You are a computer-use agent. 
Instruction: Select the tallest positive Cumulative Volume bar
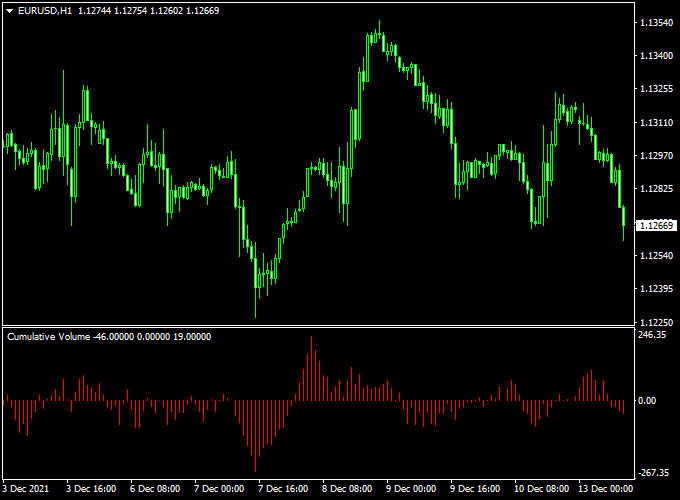pos(311,368)
